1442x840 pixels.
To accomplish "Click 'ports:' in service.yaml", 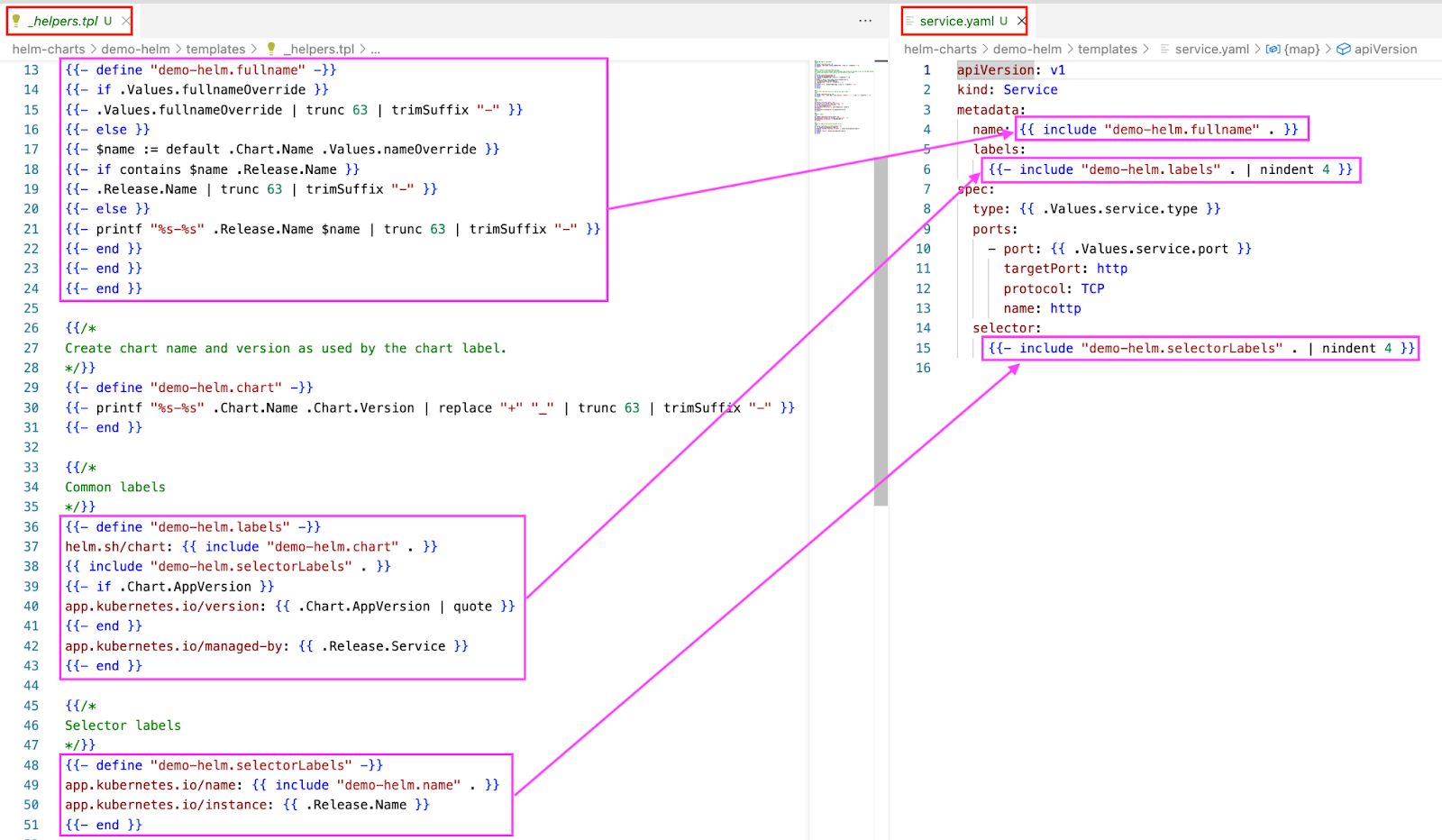I will [995, 229].
